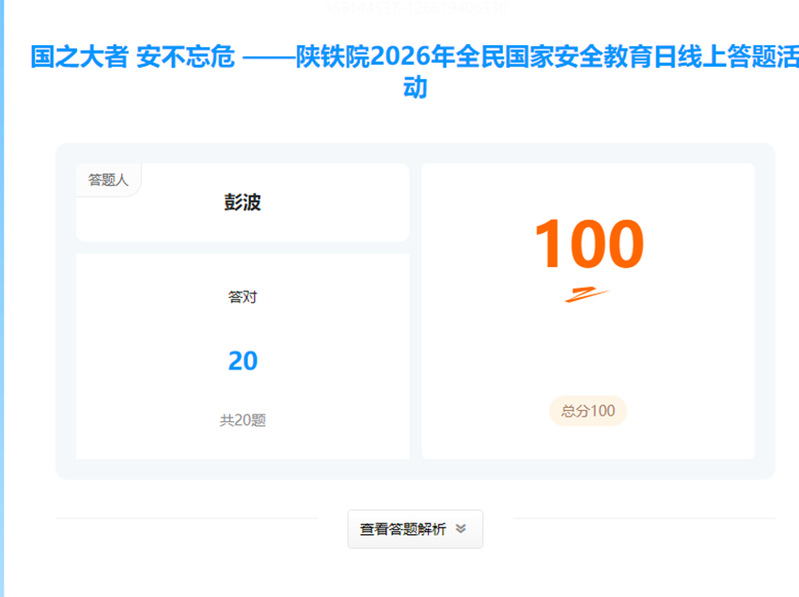Click 陕铁院2026年 in the title
The height and width of the screenshot is (597, 799).
tap(368, 57)
